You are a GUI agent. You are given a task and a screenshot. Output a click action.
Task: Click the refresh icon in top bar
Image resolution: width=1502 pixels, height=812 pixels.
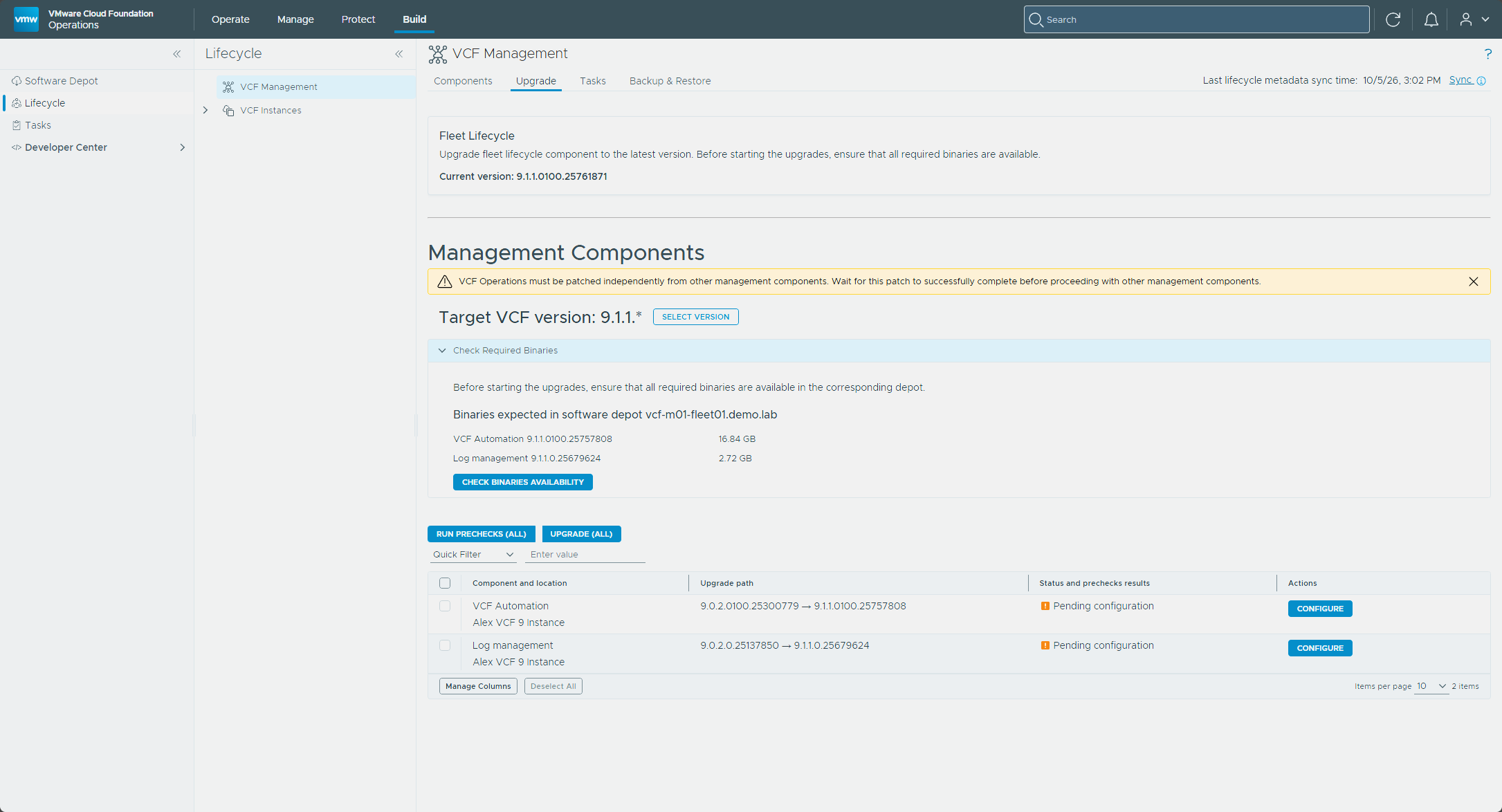point(1393,19)
